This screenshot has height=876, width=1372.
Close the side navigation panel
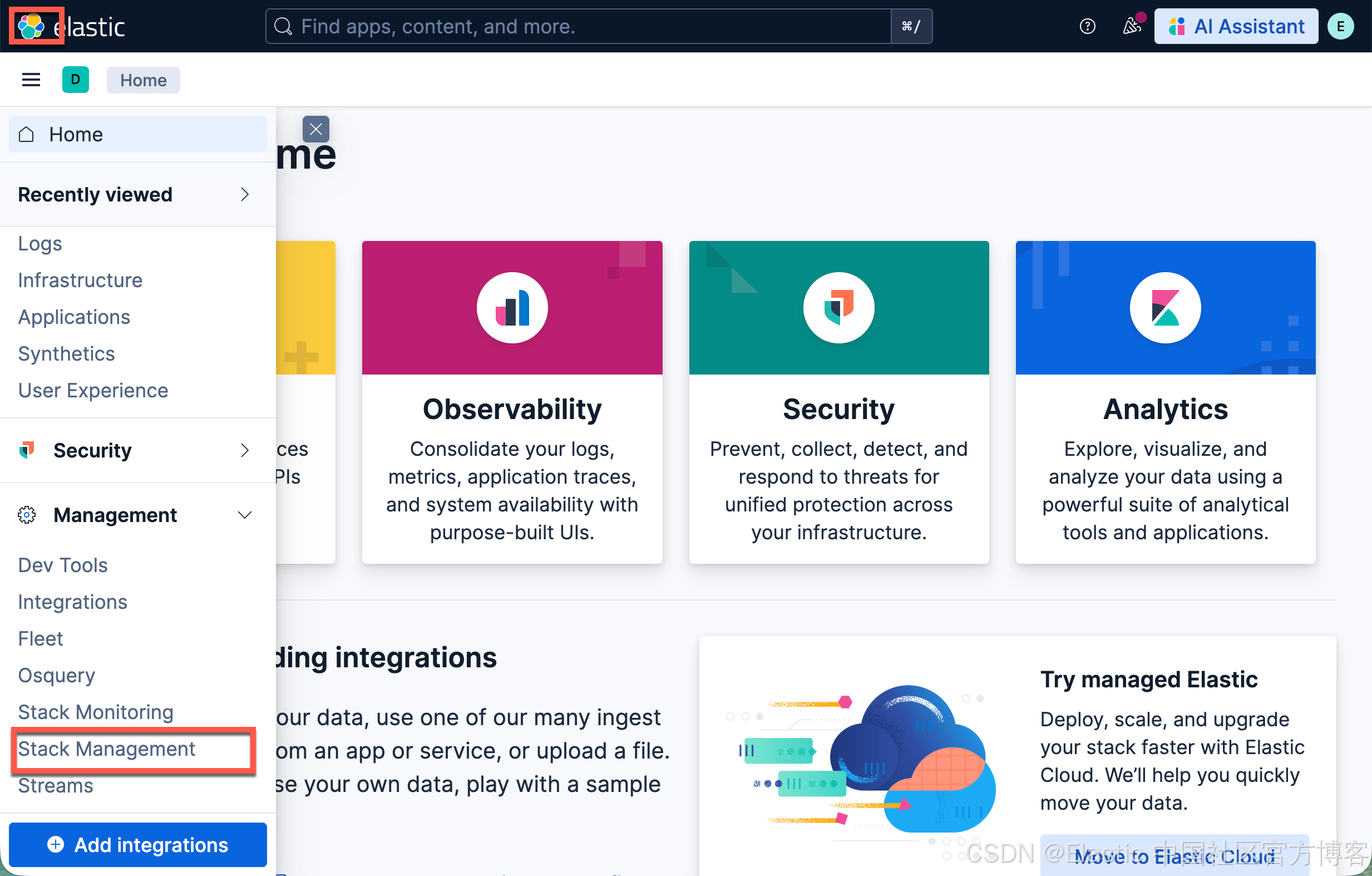(315, 129)
